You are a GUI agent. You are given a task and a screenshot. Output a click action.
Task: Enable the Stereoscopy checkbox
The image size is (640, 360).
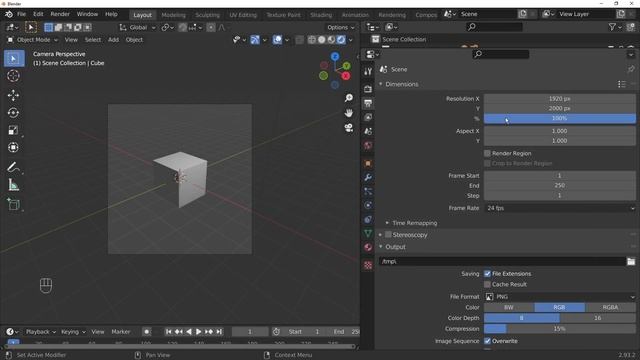pyautogui.click(x=388, y=235)
